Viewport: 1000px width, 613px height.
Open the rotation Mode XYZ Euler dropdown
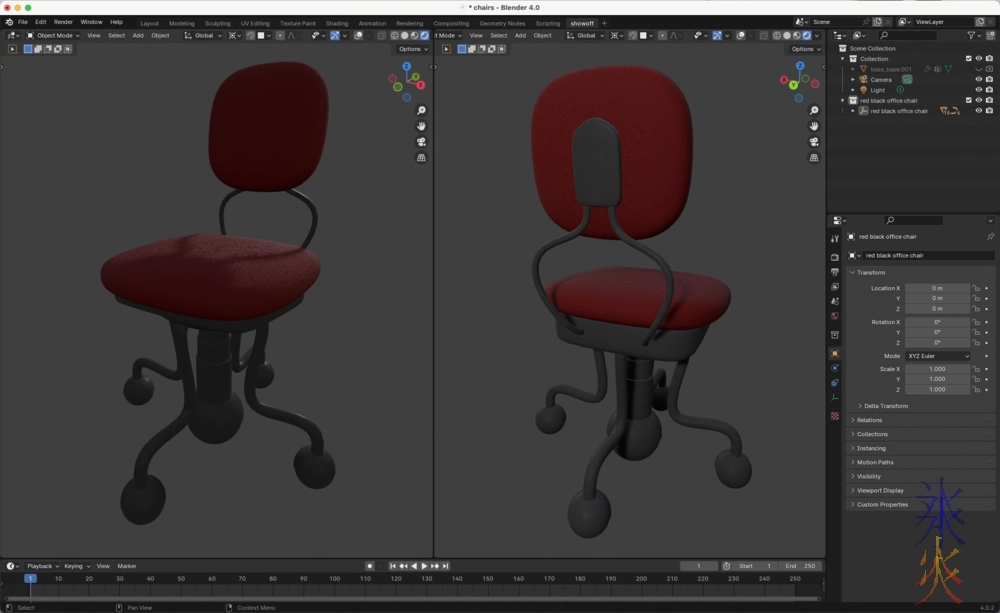tap(937, 356)
